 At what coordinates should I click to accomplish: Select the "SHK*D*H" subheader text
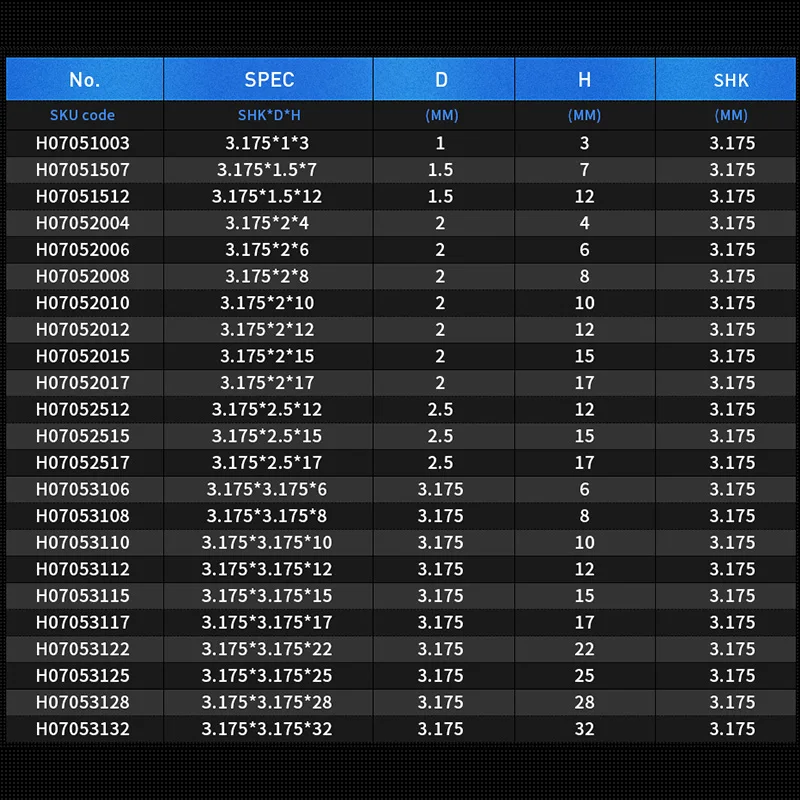tap(267, 115)
